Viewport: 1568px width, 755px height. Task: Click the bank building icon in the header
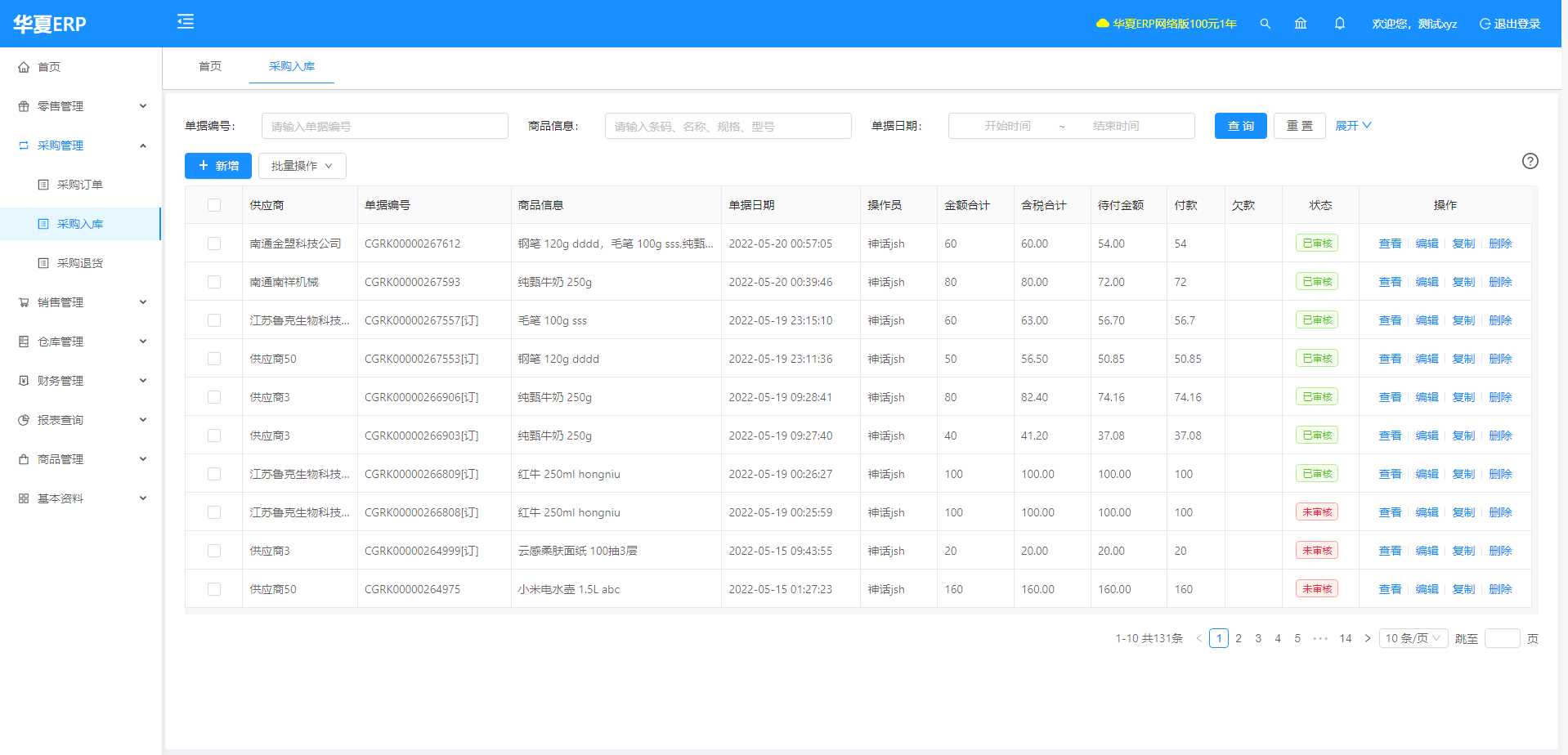click(1301, 24)
